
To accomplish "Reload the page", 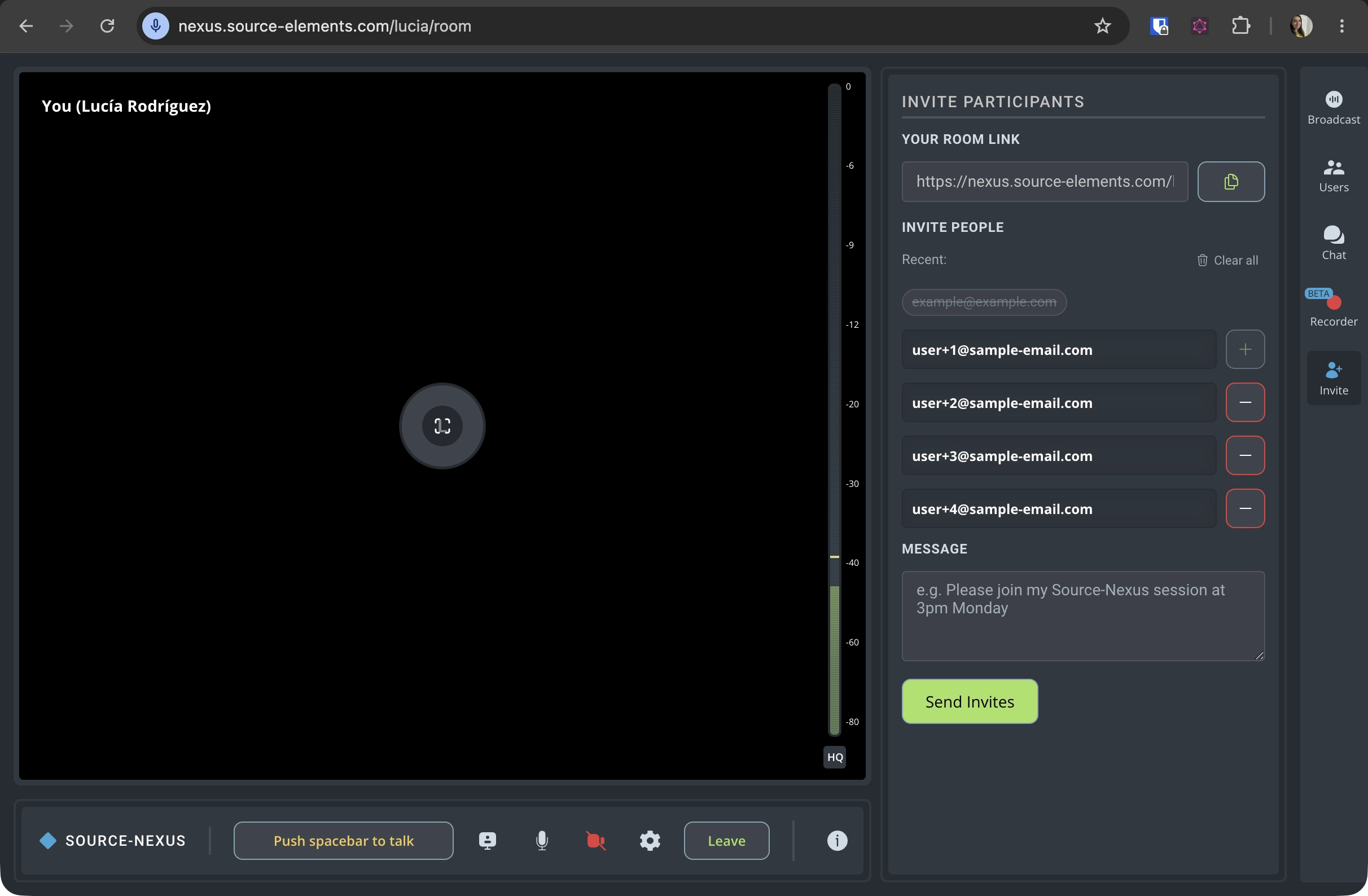I will tap(107, 26).
